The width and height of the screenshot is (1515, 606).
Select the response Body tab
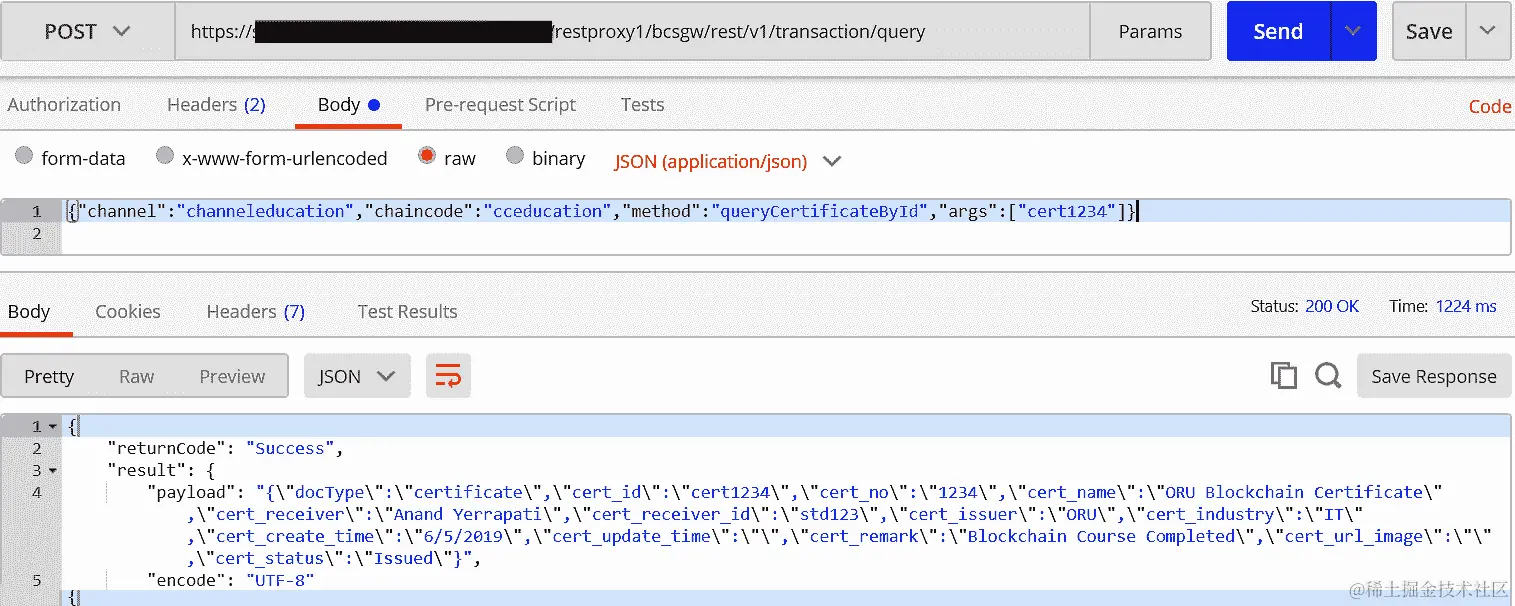click(x=29, y=311)
